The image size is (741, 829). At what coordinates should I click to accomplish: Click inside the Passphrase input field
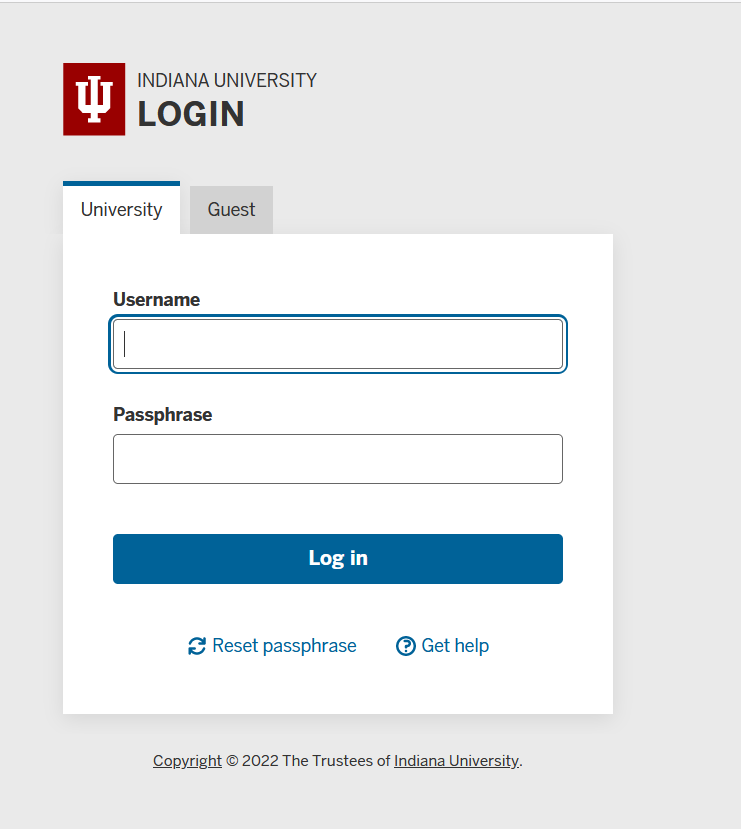[337, 459]
